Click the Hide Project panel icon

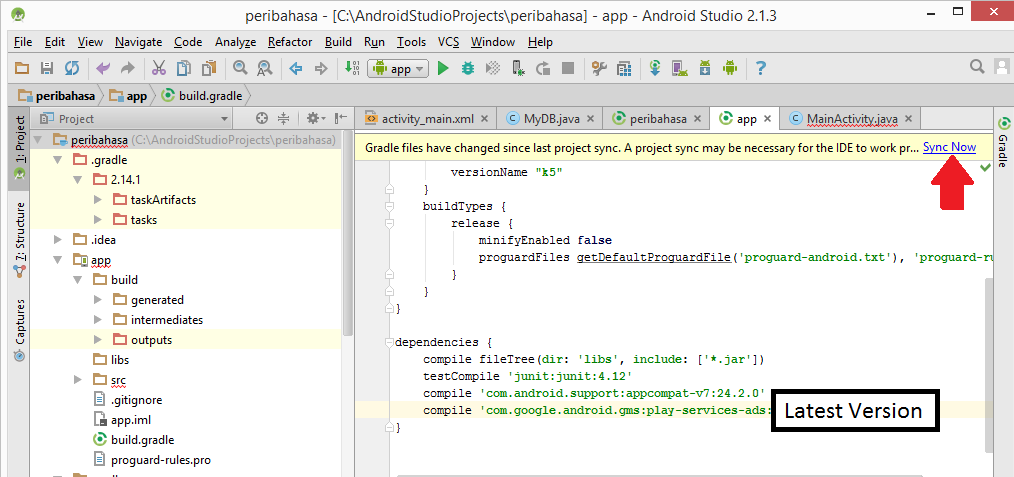click(341, 118)
